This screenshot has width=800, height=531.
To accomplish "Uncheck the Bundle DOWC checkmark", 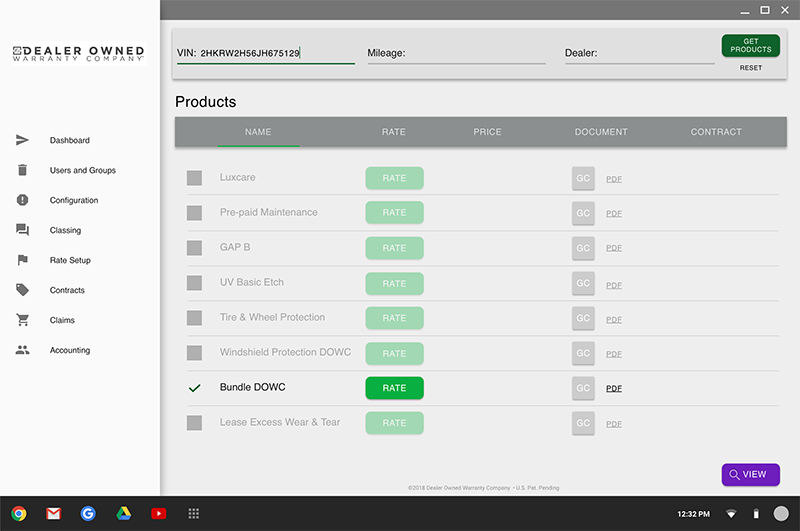I will click(194, 388).
